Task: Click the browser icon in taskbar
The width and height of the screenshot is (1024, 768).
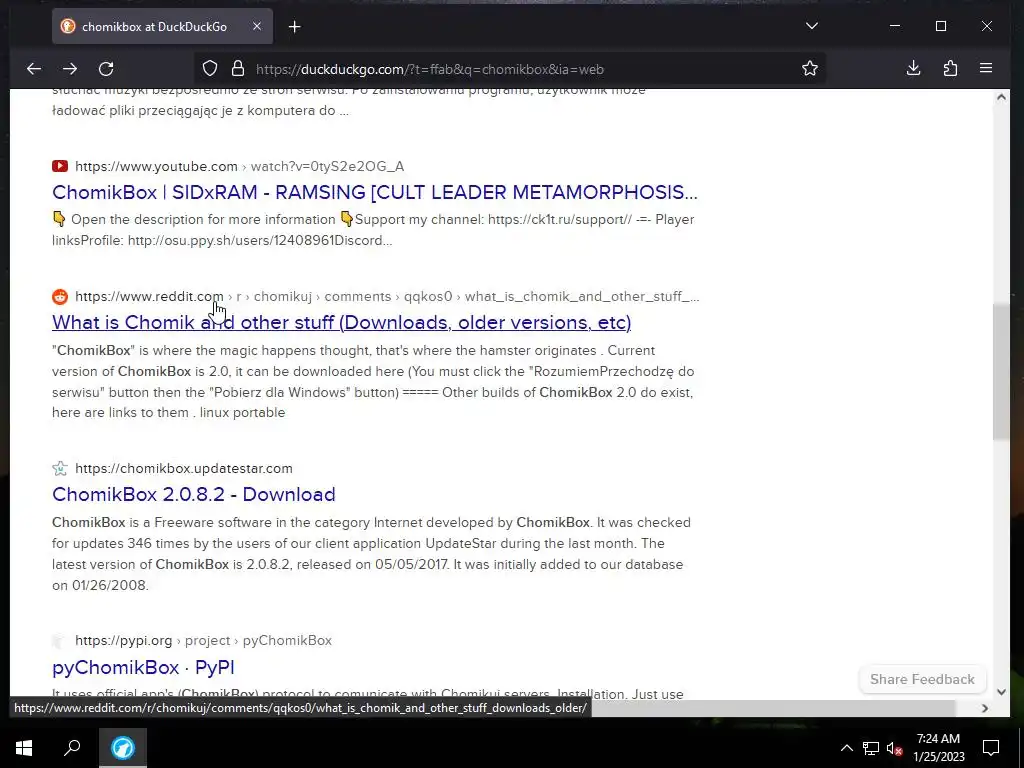Action: point(123,748)
